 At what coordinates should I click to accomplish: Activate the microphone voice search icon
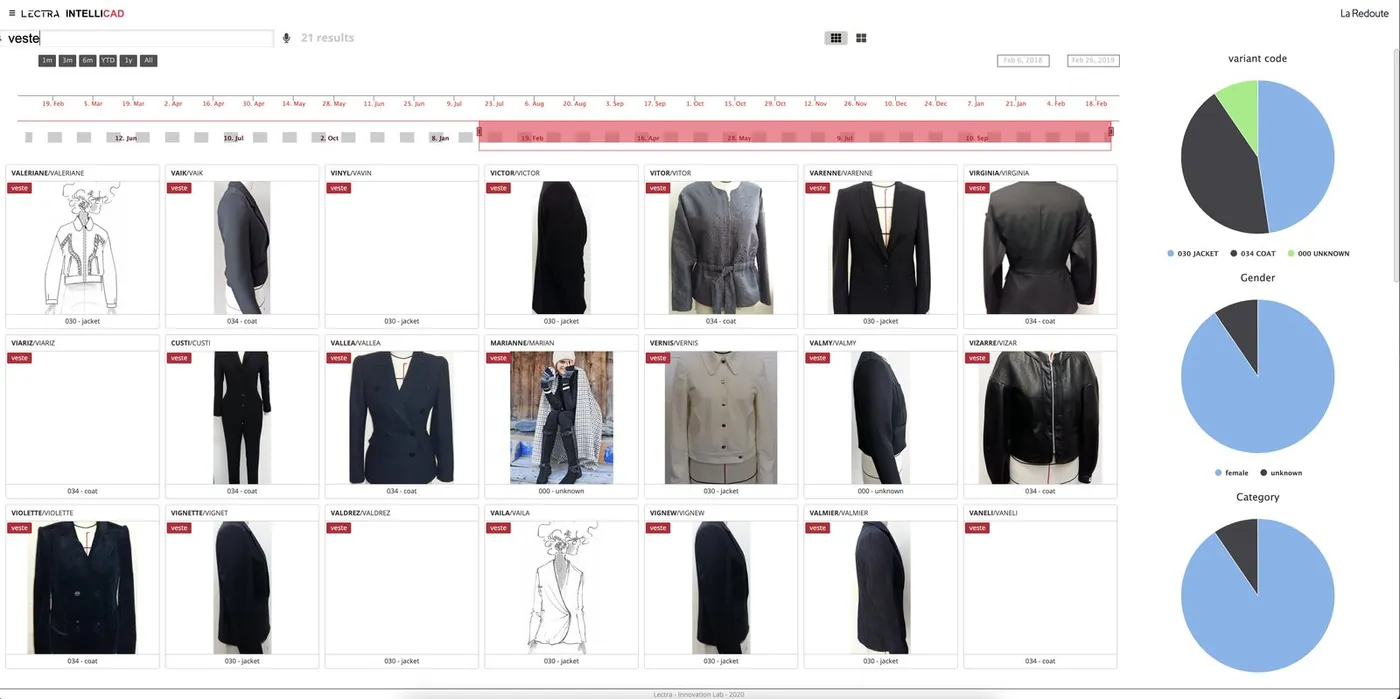click(286, 38)
